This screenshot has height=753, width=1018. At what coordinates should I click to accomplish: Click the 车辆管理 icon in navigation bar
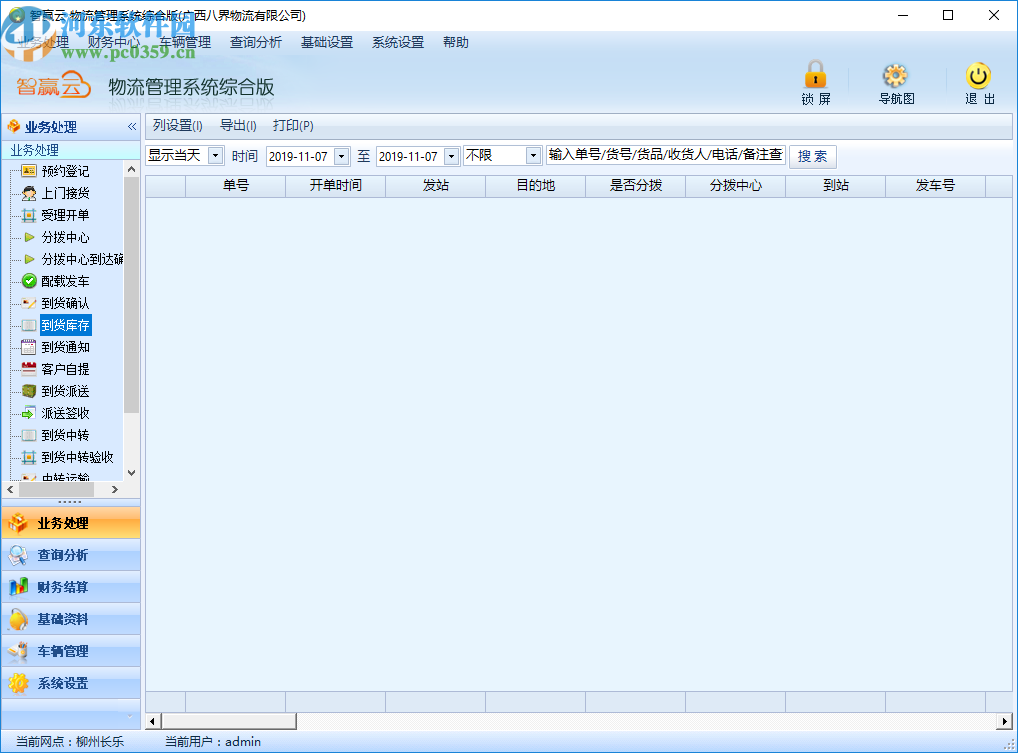pos(18,651)
